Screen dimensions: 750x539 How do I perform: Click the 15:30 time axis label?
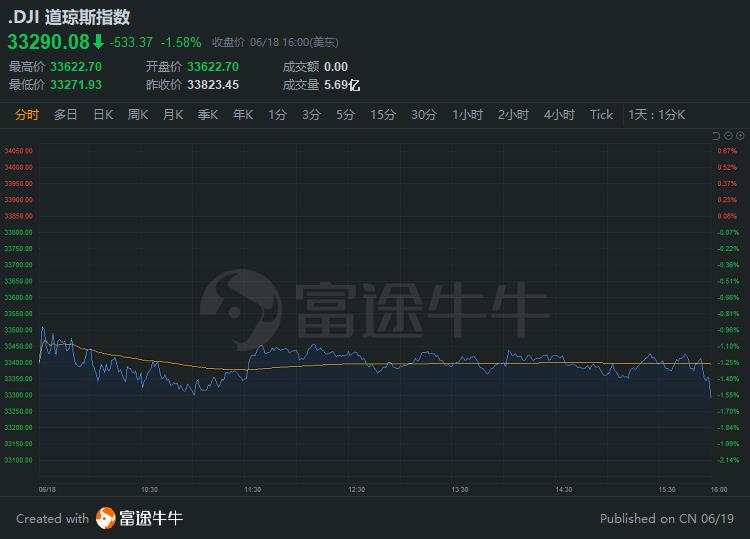coord(667,490)
